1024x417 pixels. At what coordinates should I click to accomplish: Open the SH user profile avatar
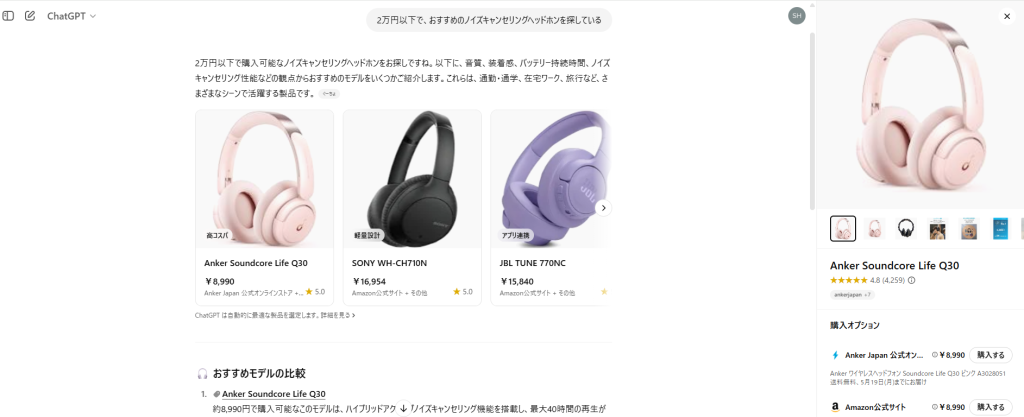(x=796, y=16)
